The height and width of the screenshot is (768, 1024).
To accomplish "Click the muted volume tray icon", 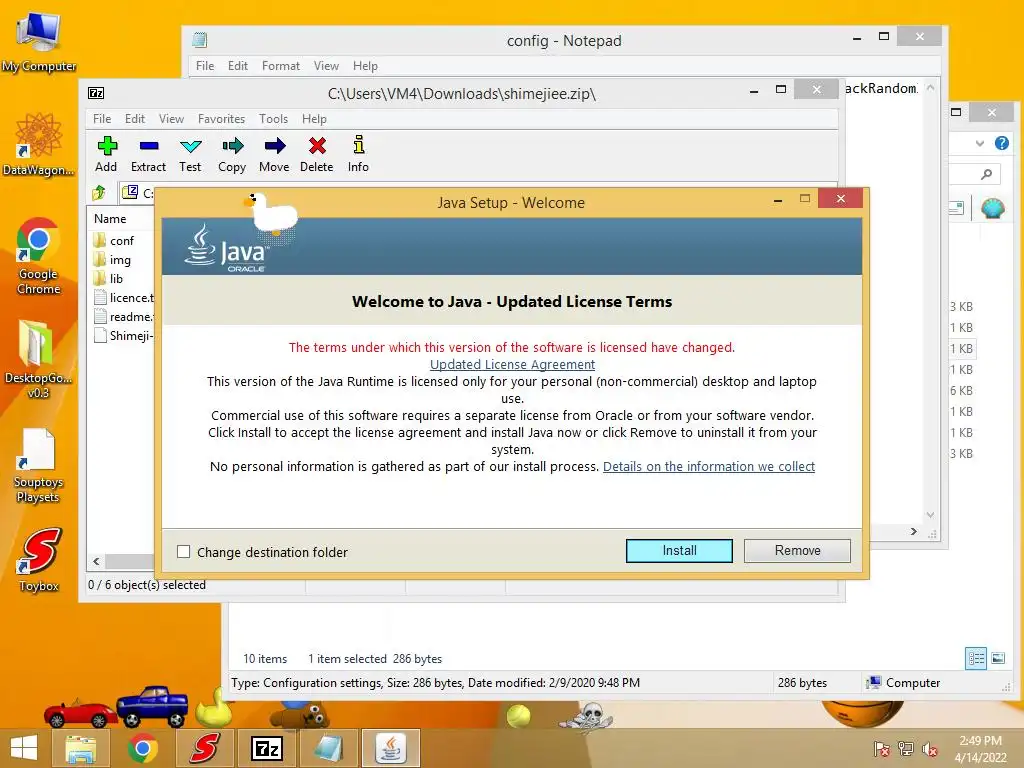I will click(929, 749).
